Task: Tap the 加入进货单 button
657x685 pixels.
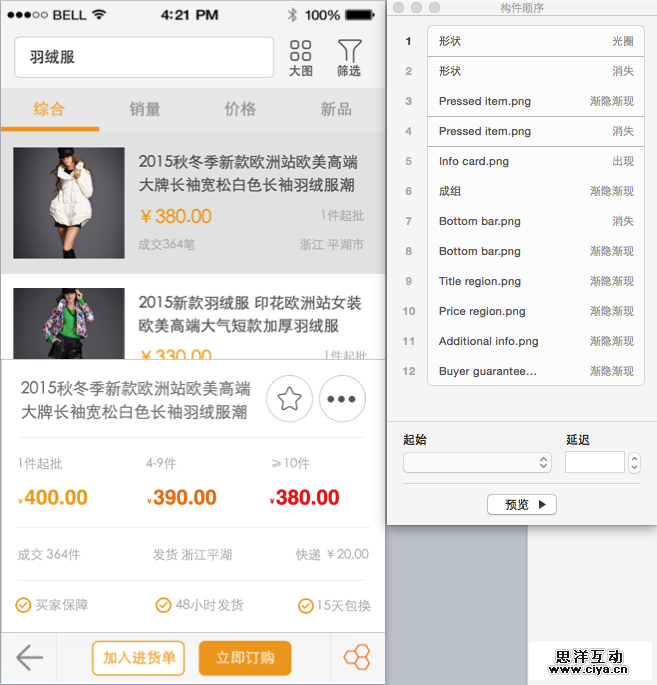Action: point(138,658)
